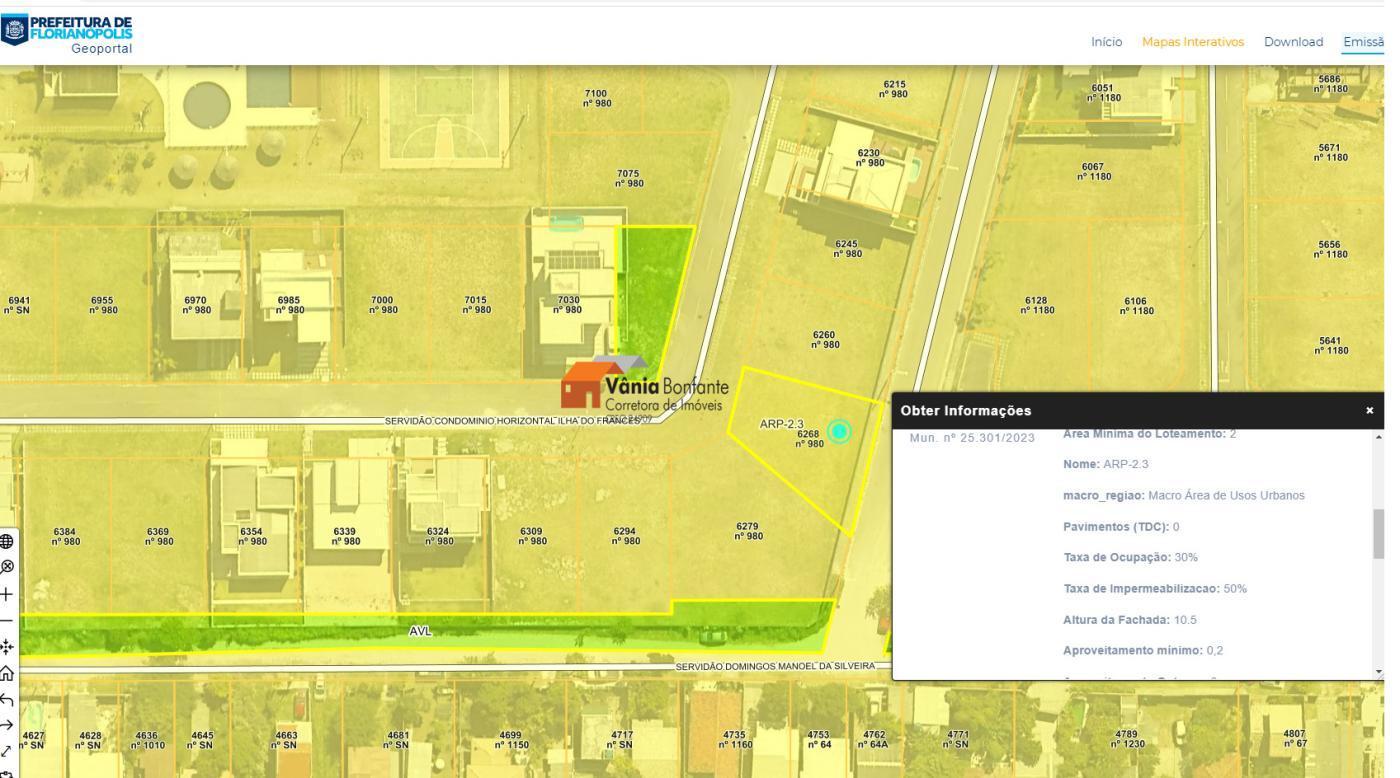1400x778 pixels.
Task: Click the diagonal expand arrows icon
Action: click(7, 751)
